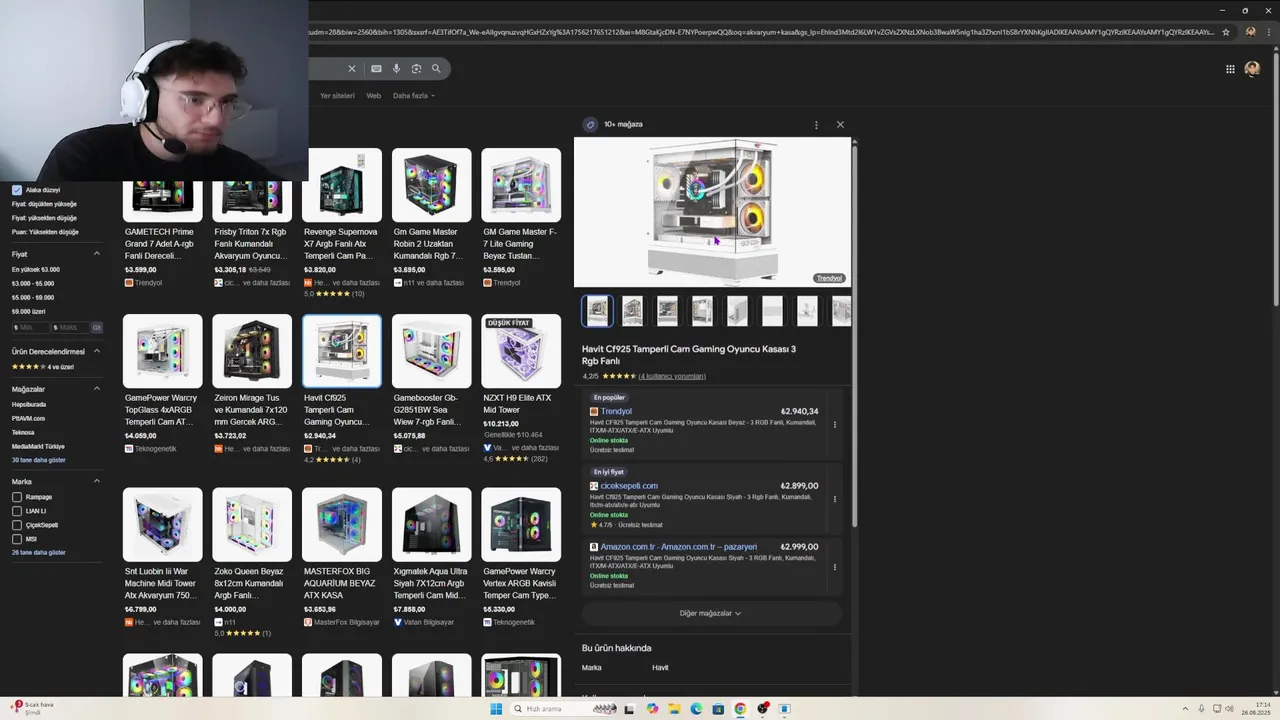This screenshot has width=1280, height=720.
Task: Tick the LIAN LI brand checkbox
Action: click(17, 511)
